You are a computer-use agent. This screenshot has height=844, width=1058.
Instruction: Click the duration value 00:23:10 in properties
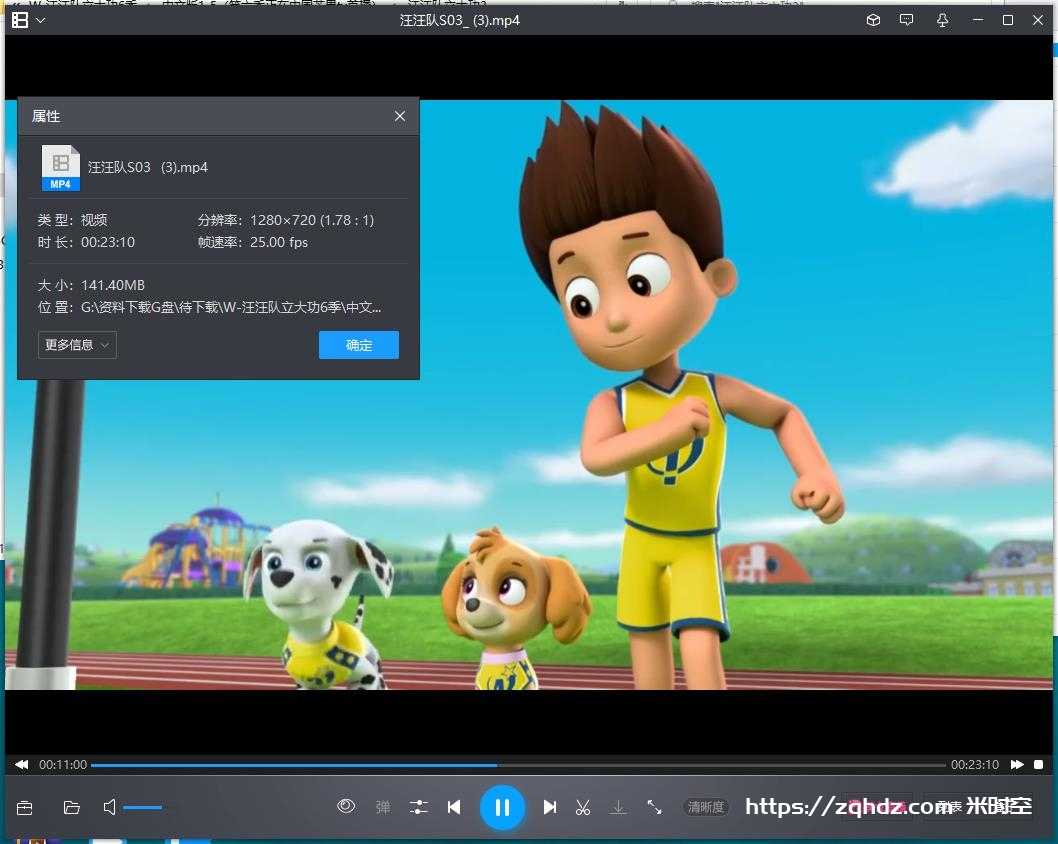(x=108, y=242)
